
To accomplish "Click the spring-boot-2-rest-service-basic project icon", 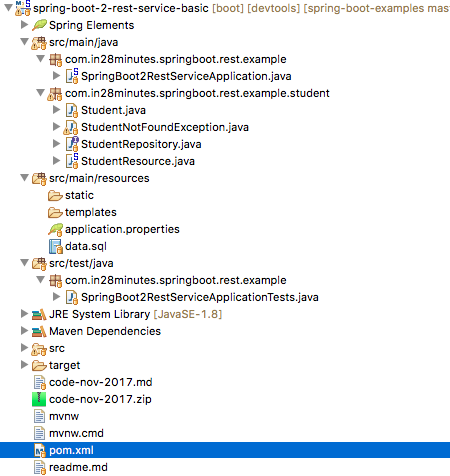I will click(x=23, y=8).
